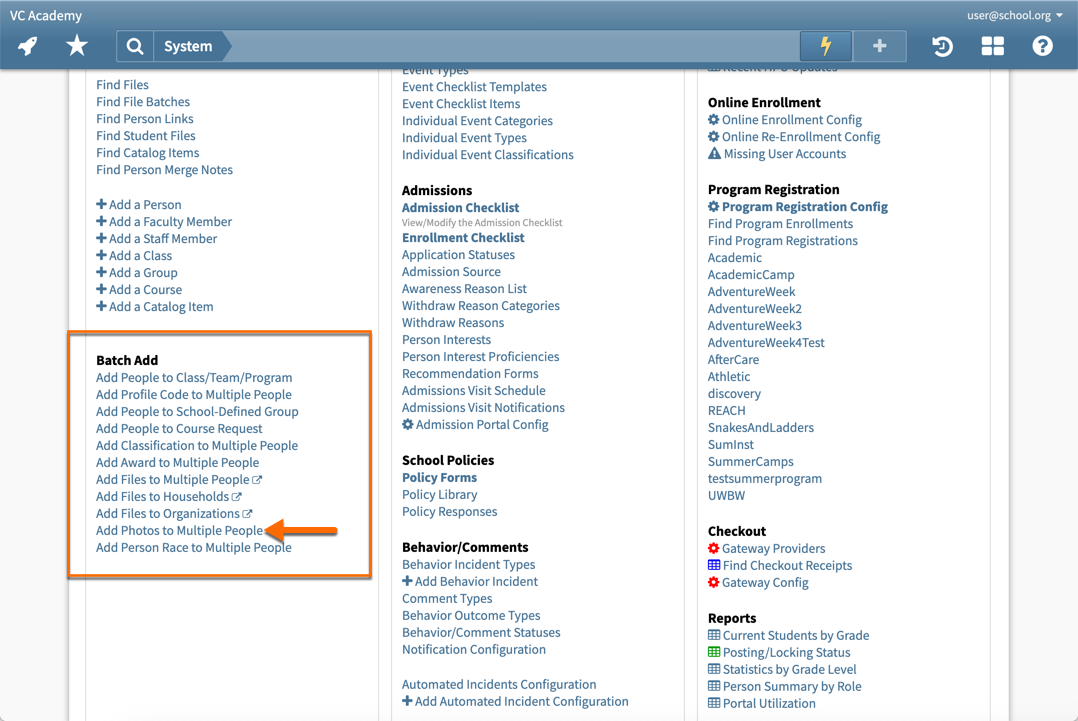Click the plus icon in the top toolbar

[878, 45]
